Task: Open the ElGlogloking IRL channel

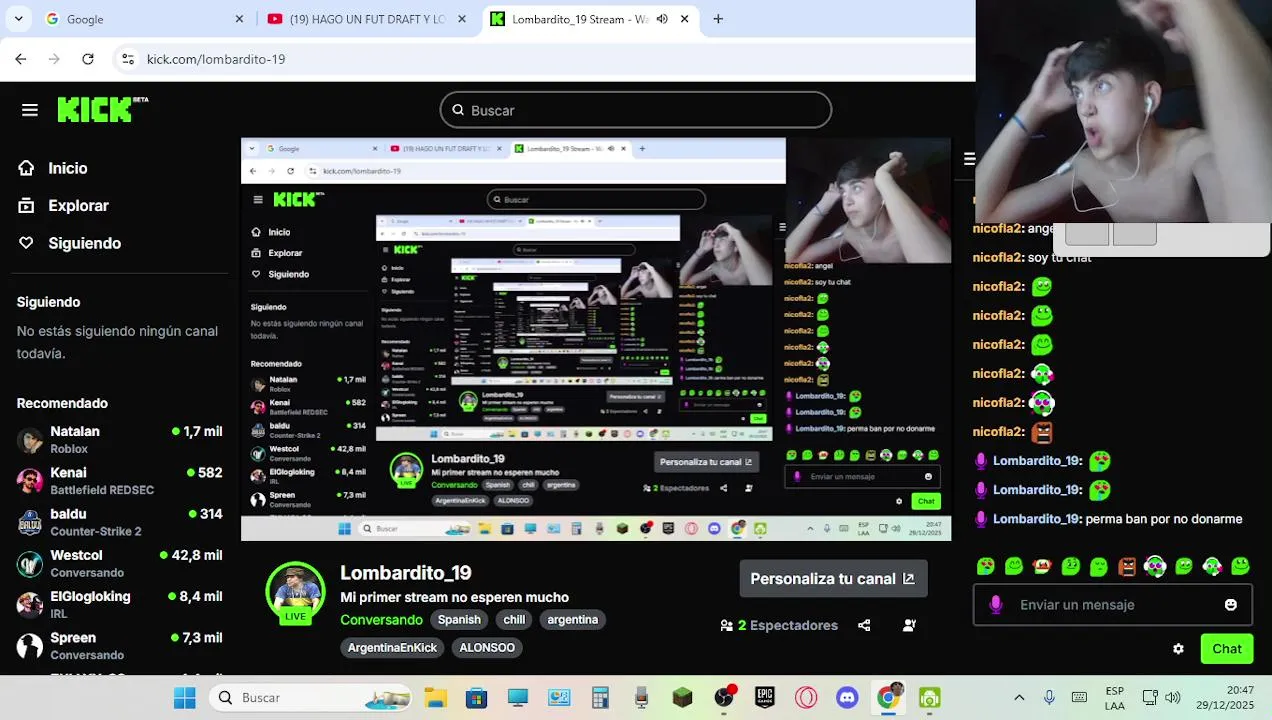Action: tap(120, 604)
